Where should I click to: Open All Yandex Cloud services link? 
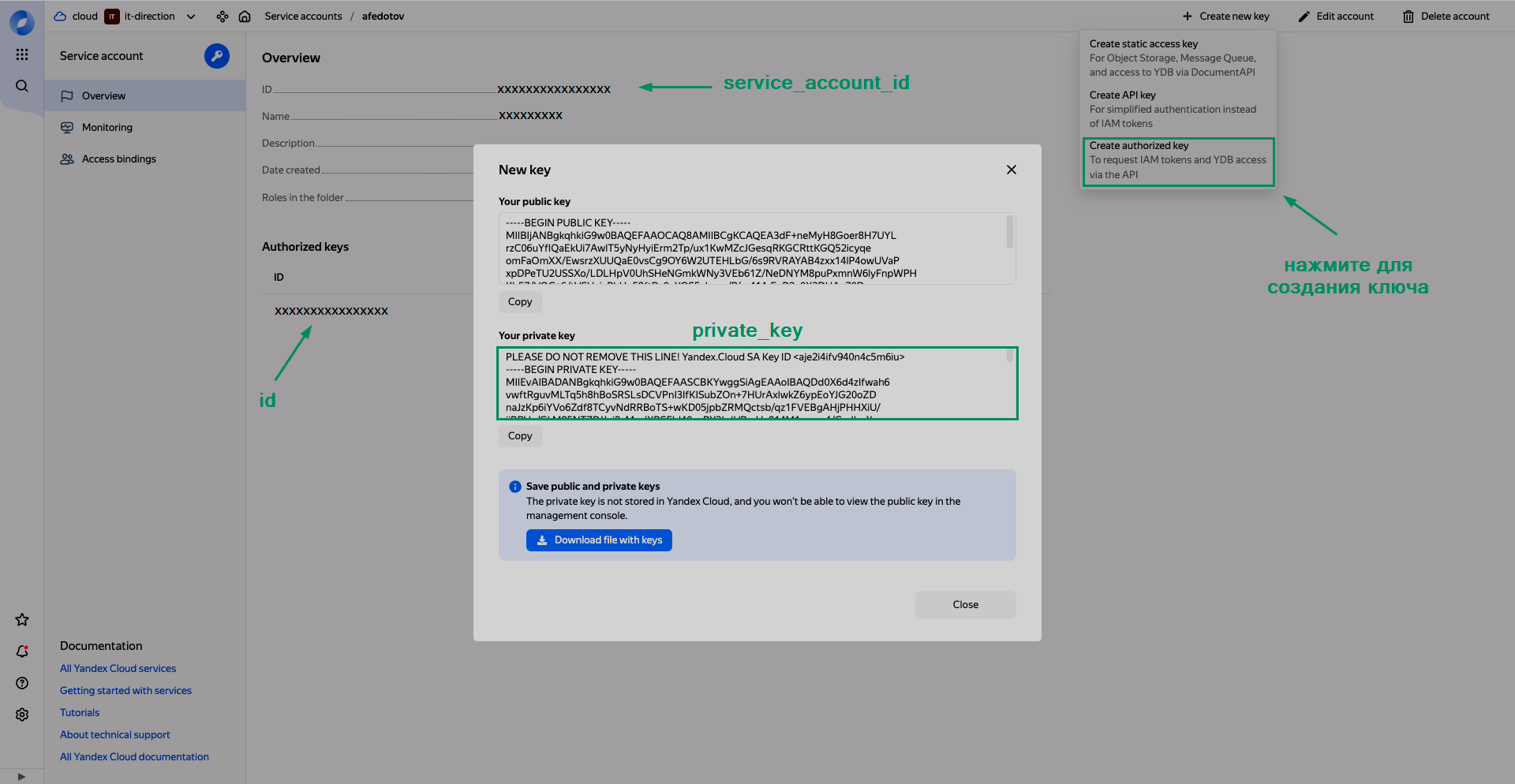[x=118, y=668]
